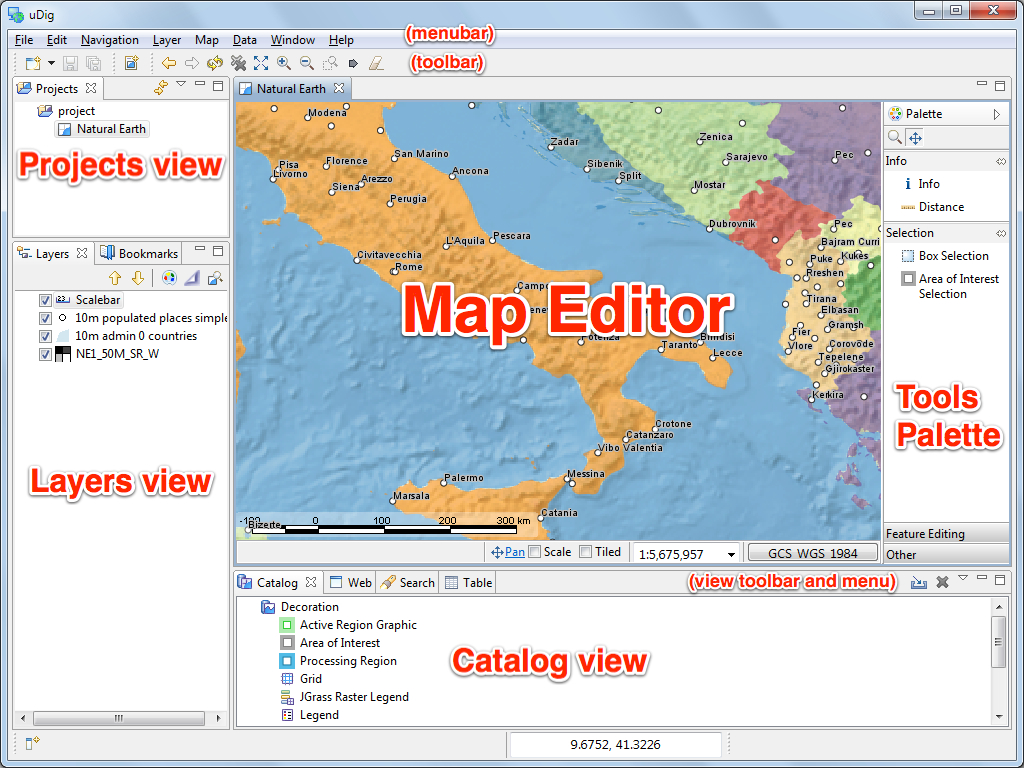Click the Pan link below the map
This screenshot has height=768, width=1024.
(x=515, y=552)
